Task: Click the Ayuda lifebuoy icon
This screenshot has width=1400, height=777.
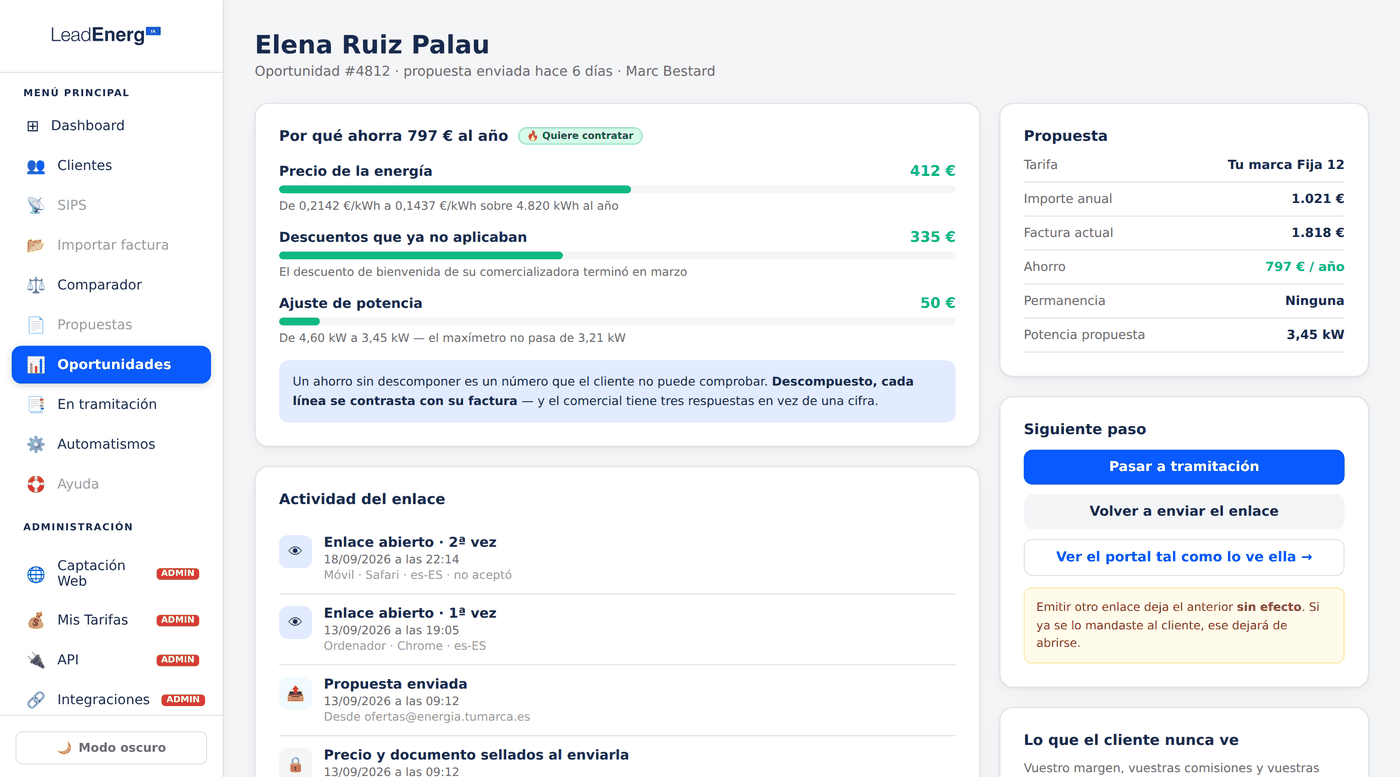Action: [36, 484]
